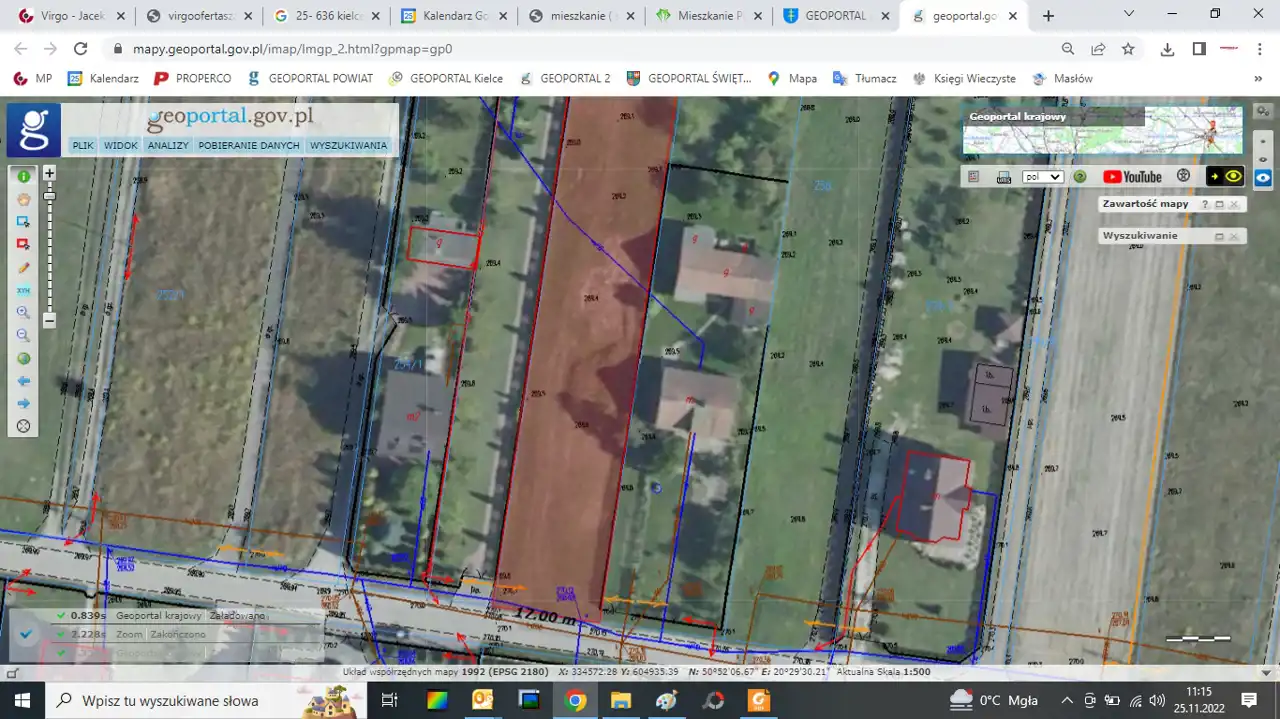
Task: Toggle the small eye size option
Action: tap(1263, 141)
